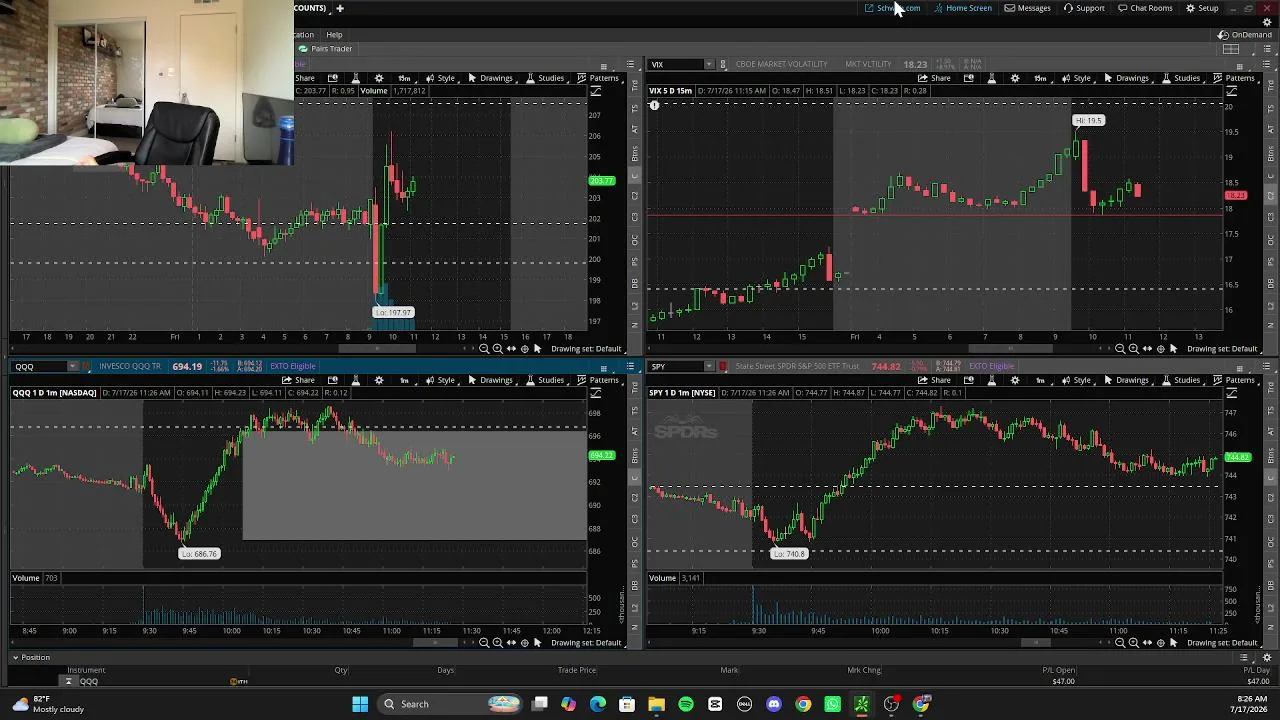Open Spotify from the taskbar
Viewport: 1280px width, 720px height.
point(686,704)
